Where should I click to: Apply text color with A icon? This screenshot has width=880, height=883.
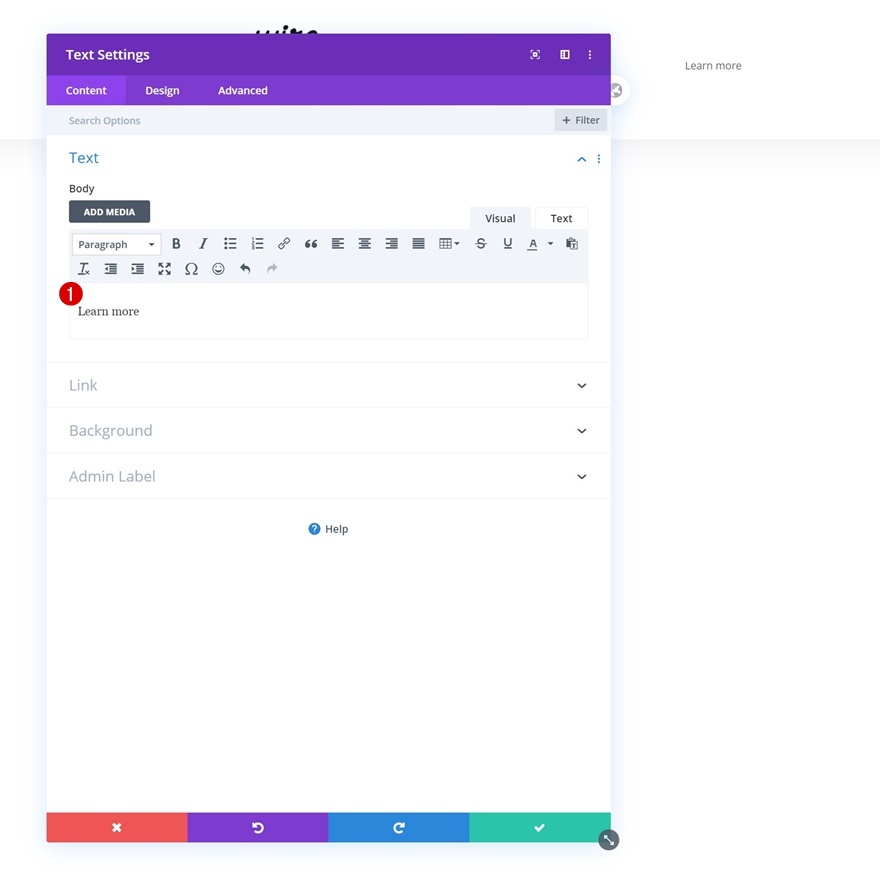click(533, 244)
